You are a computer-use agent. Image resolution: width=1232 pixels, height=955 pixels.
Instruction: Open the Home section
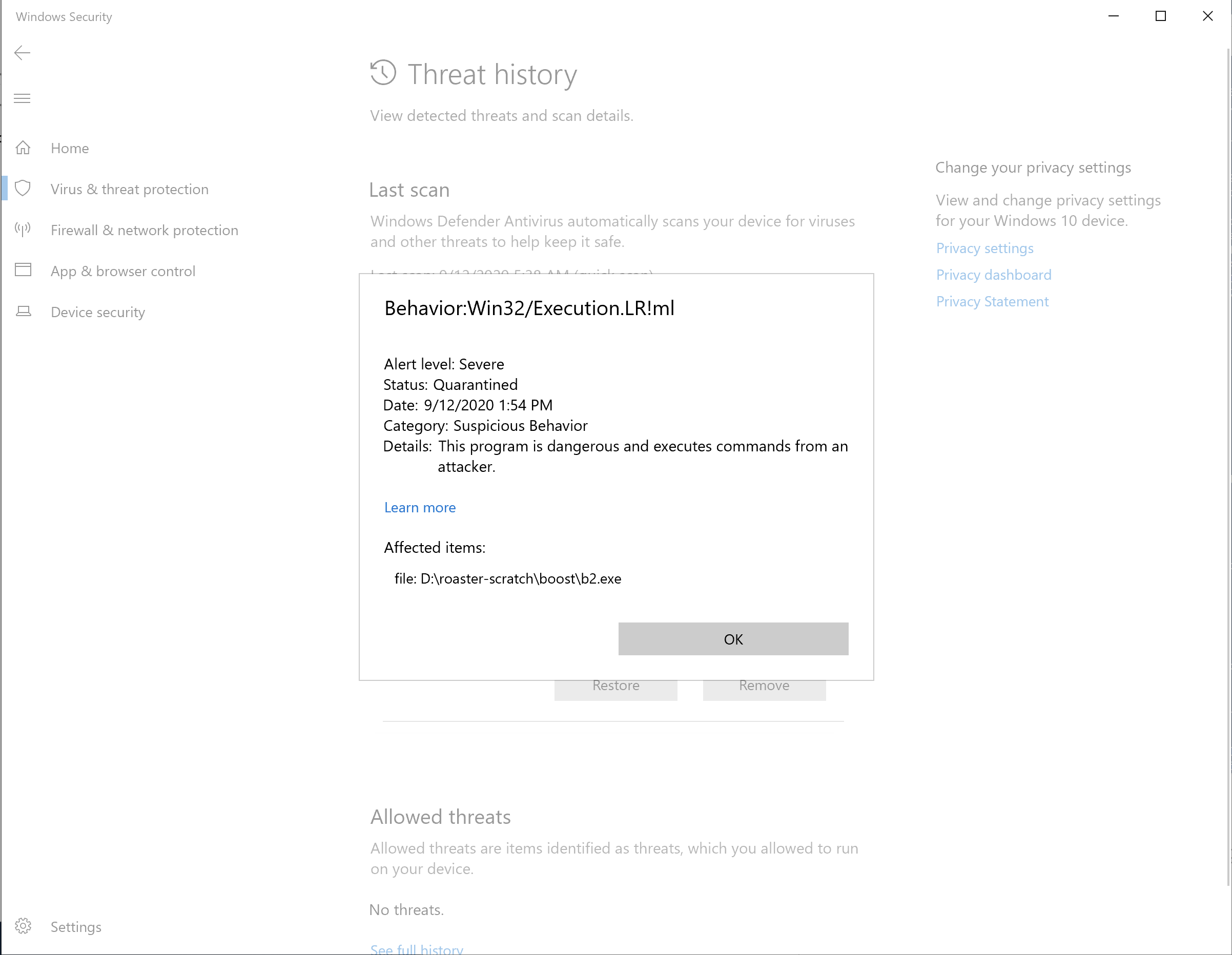(x=70, y=149)
